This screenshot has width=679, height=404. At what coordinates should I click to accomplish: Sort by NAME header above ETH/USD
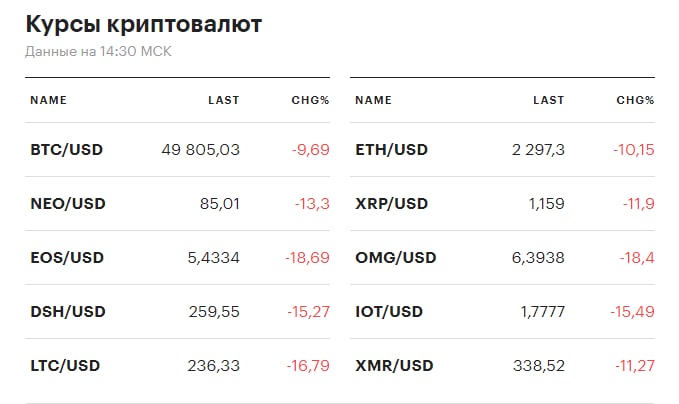373,100
